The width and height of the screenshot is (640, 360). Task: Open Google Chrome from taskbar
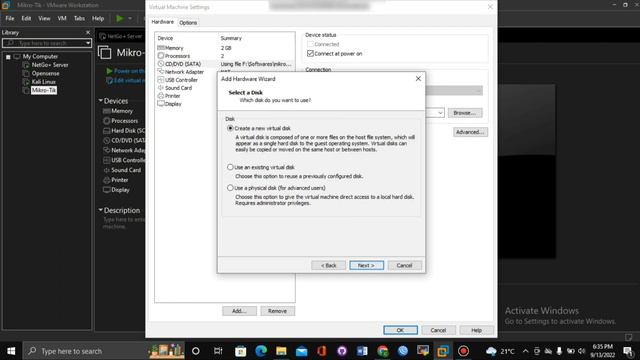[x=382, y=351]
